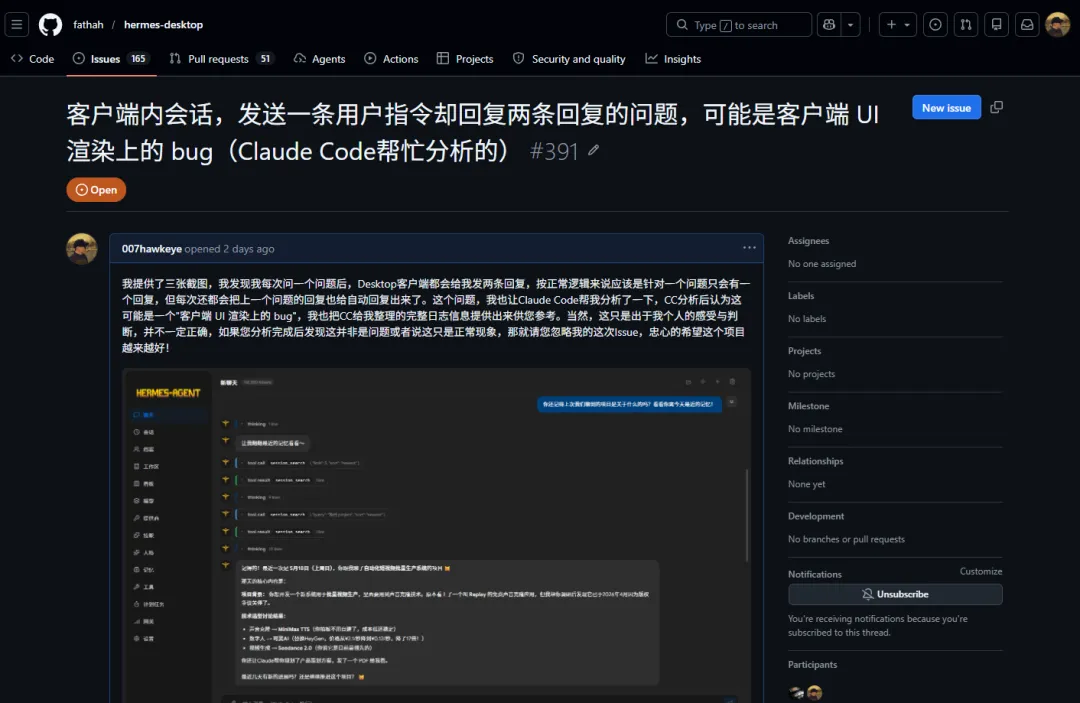
Task: Click the 2 days ago timestamp
Action: 249,249
